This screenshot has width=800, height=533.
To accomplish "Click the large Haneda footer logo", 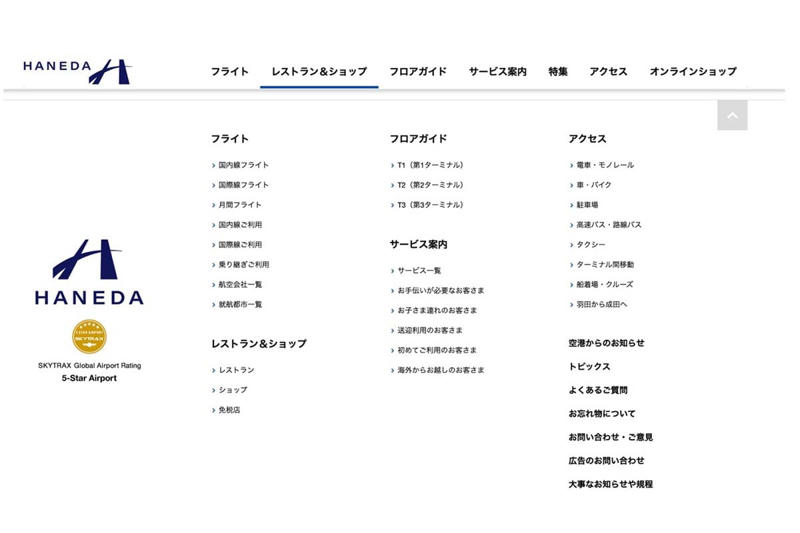I will (x=89, y=272).
